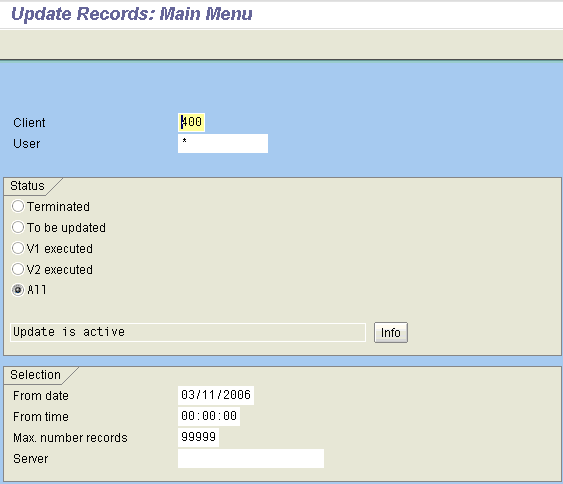Click the Update Records: Main Menu title
Viewport: 563px width, 484px height.
pos(132,14)
